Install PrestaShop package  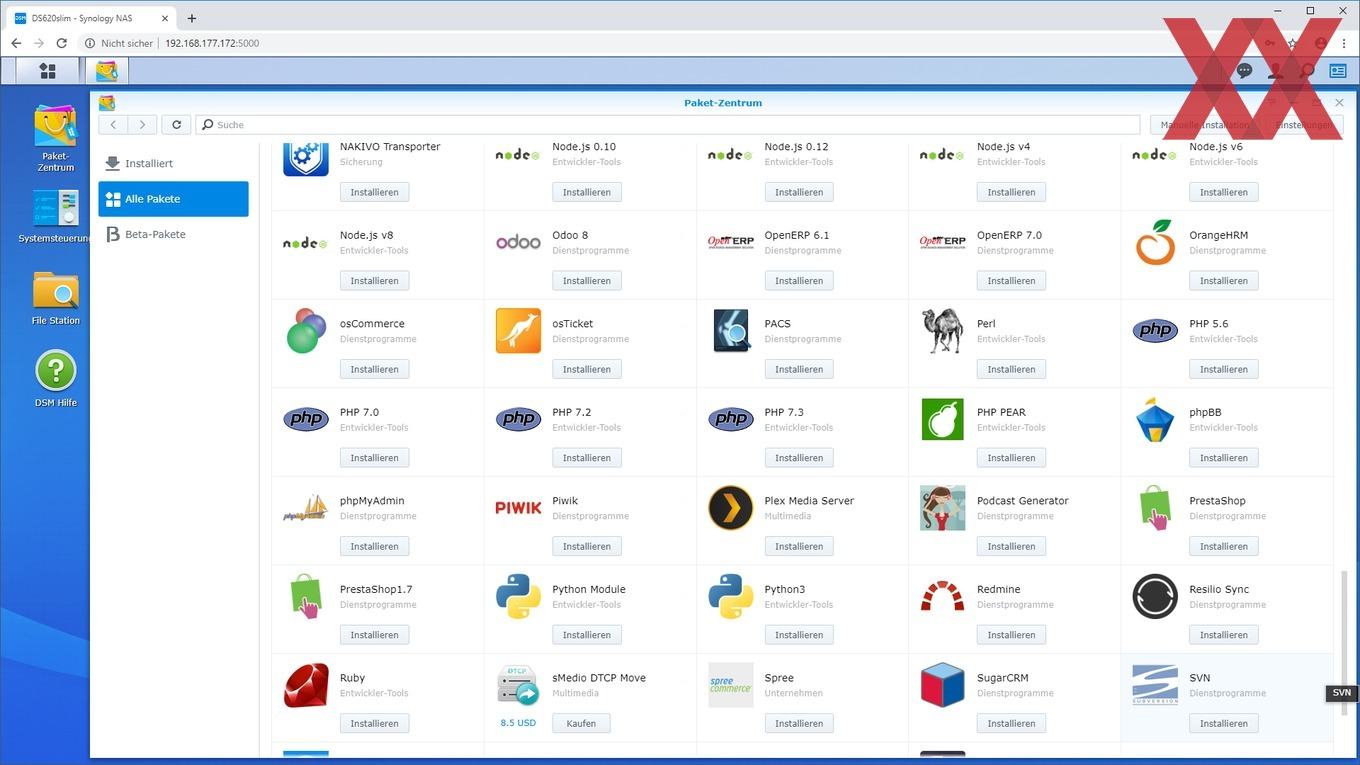pyautogui.click(x=1224, y=546)
